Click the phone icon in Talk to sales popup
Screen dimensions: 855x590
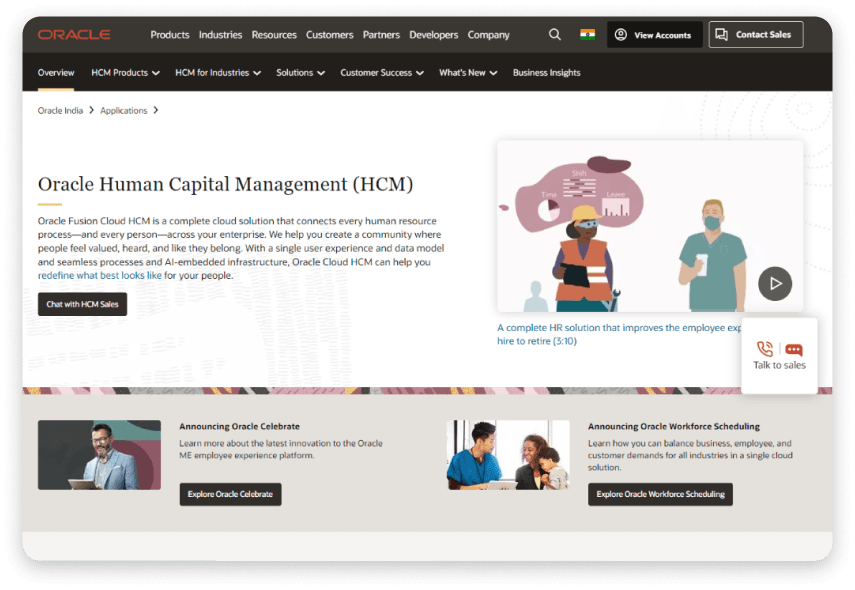[764, 349]
